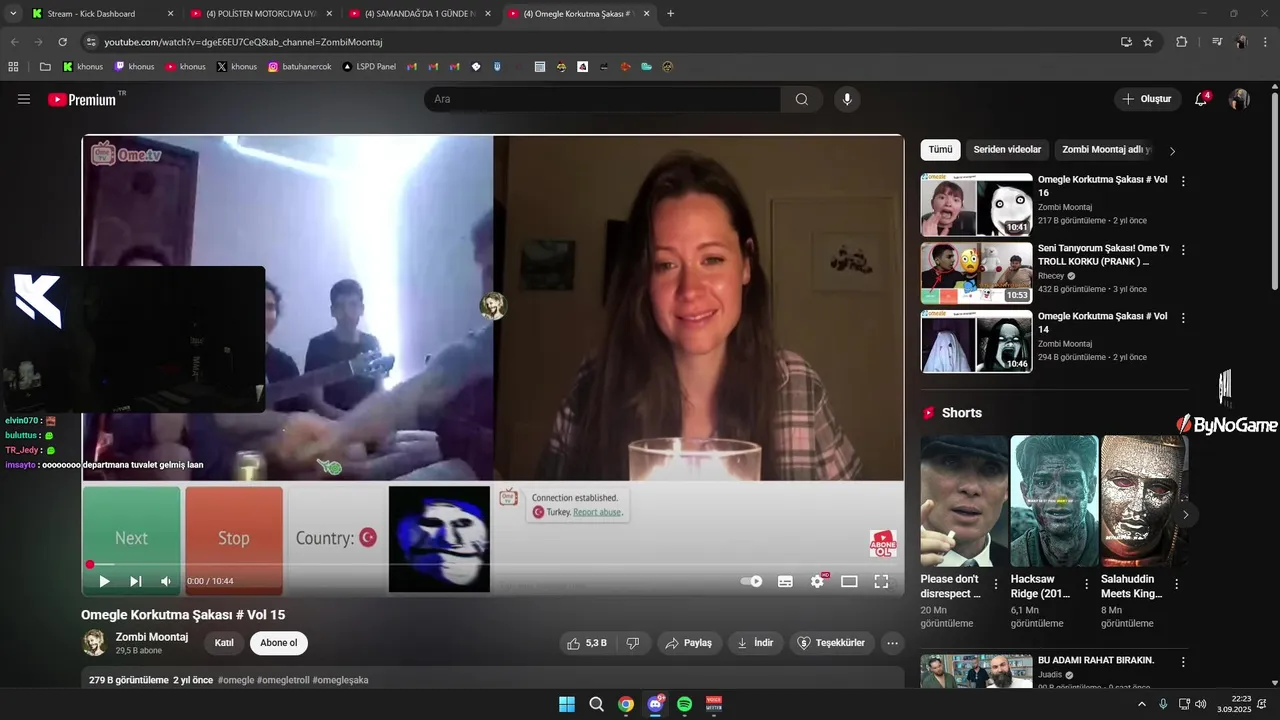Select the Zombi Moontaj adlı chip
The image size is (1280, 720).
tap(1107, 150)
